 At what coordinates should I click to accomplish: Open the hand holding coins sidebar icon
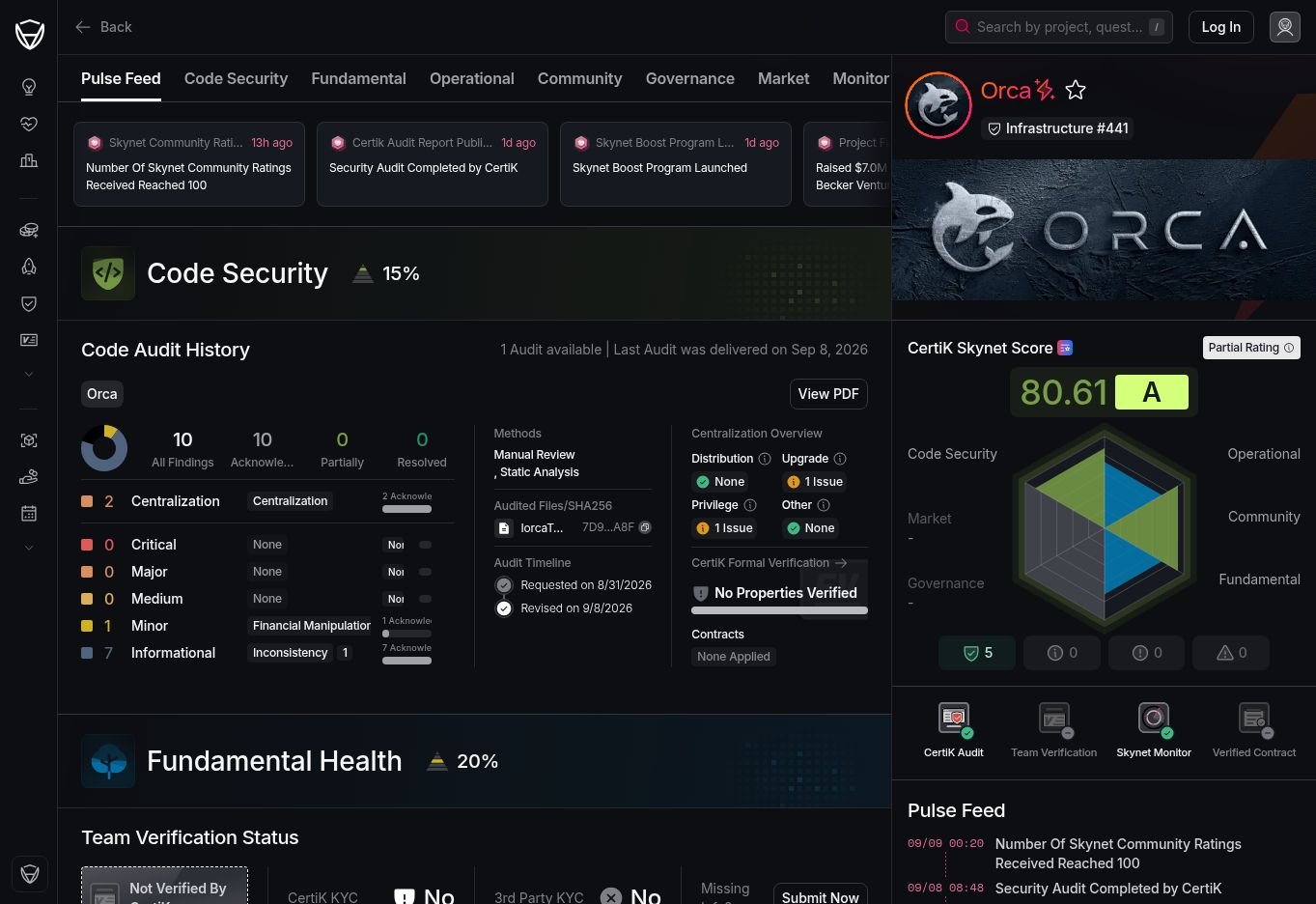pyautogui.click(x=29, y=477)
